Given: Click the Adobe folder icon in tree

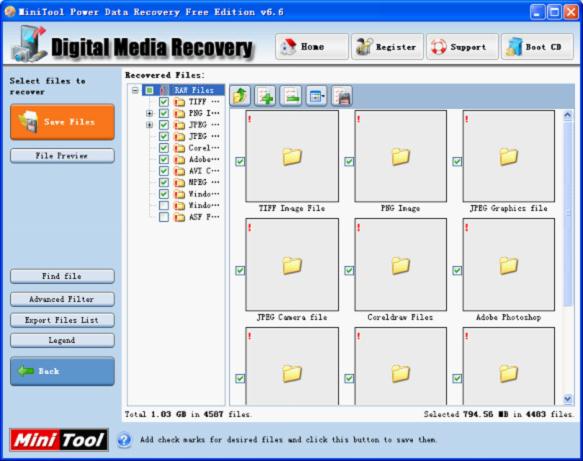Looking at the screenshot, I should [x=180, y=159].
